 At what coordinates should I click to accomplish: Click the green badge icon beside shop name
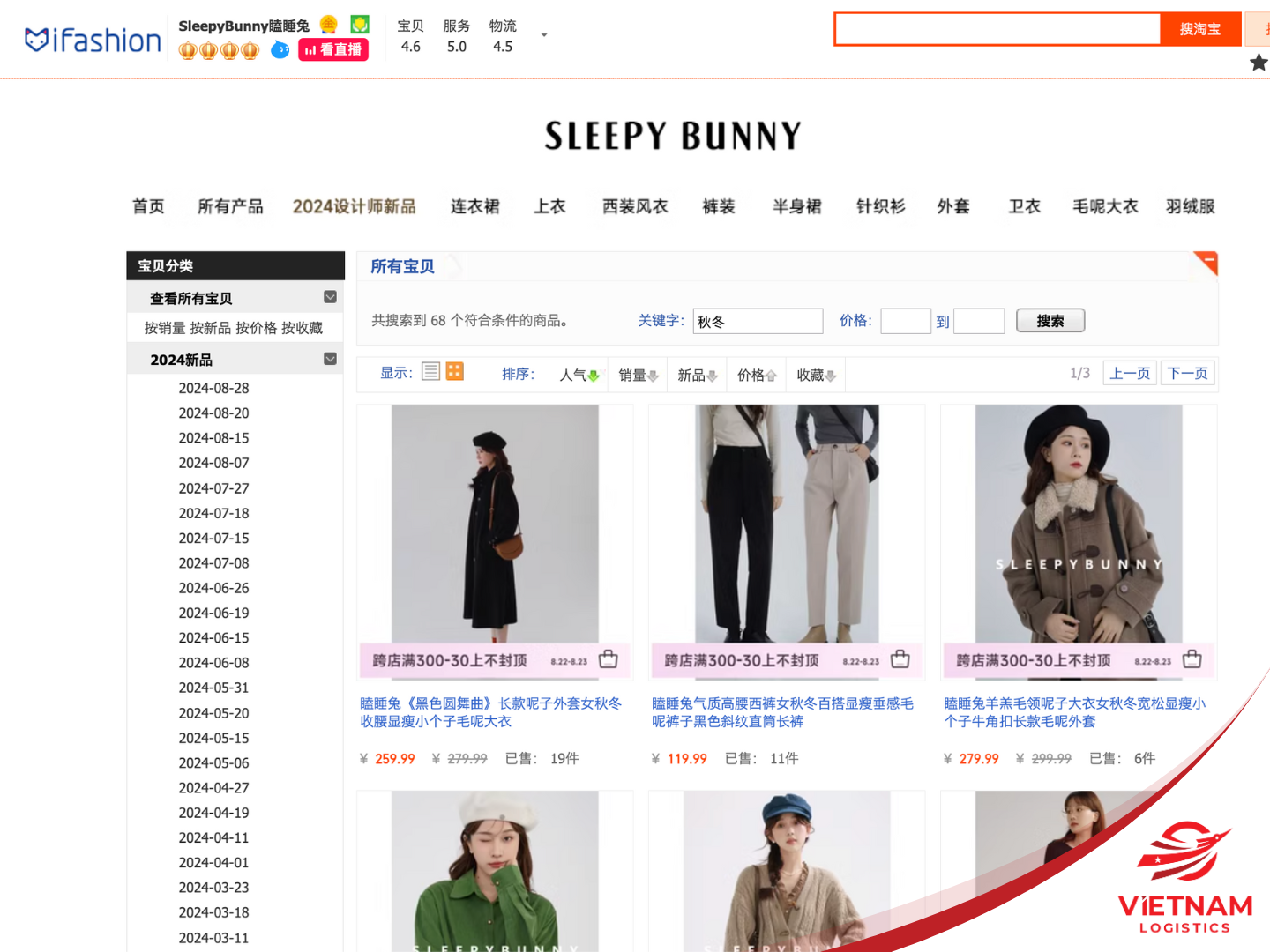[360, 25]
